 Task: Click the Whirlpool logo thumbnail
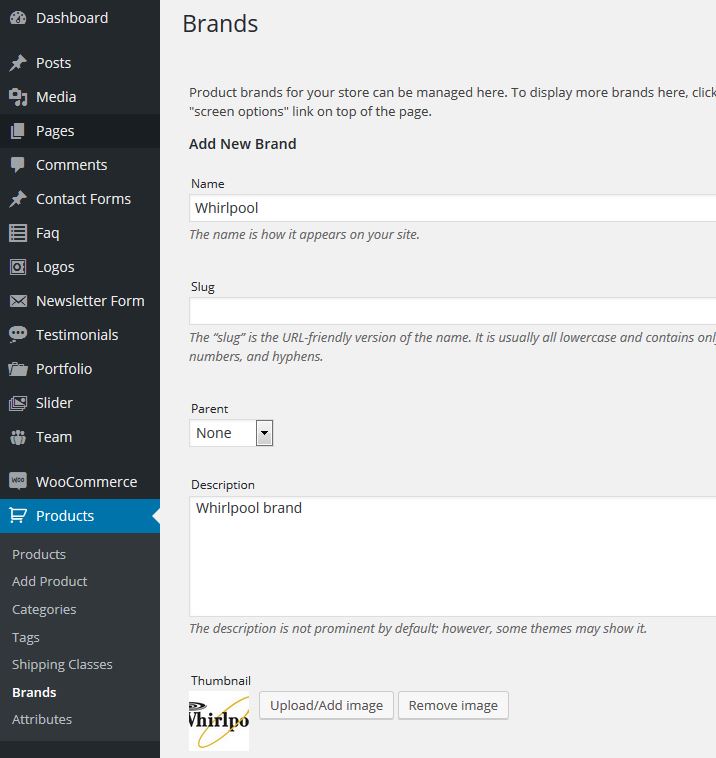click(x=219, y=721)
